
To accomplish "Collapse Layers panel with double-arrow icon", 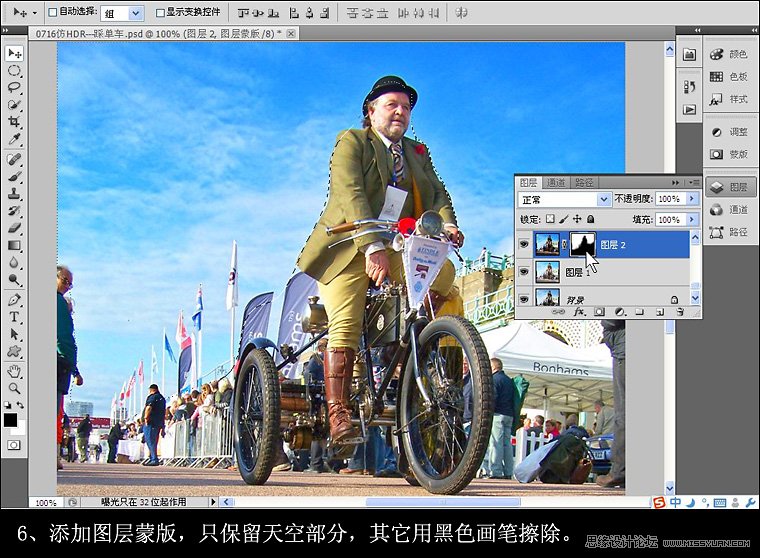I will tap(675, 183).
